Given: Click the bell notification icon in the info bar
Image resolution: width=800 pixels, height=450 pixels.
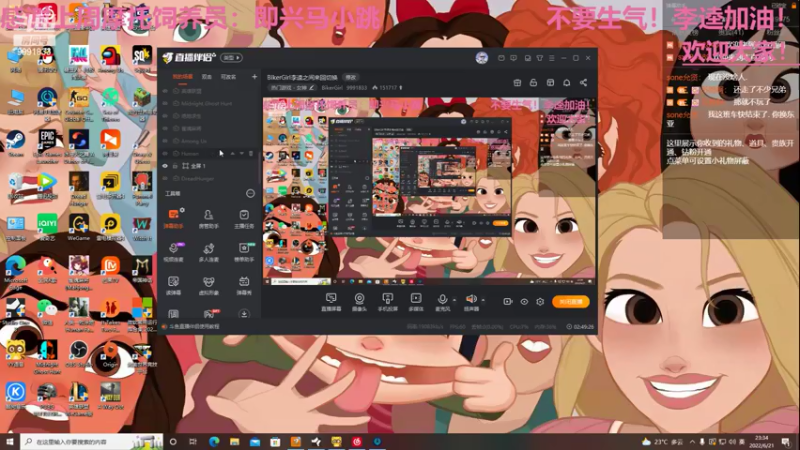Looking at the screenshot, I should [566, 83].
